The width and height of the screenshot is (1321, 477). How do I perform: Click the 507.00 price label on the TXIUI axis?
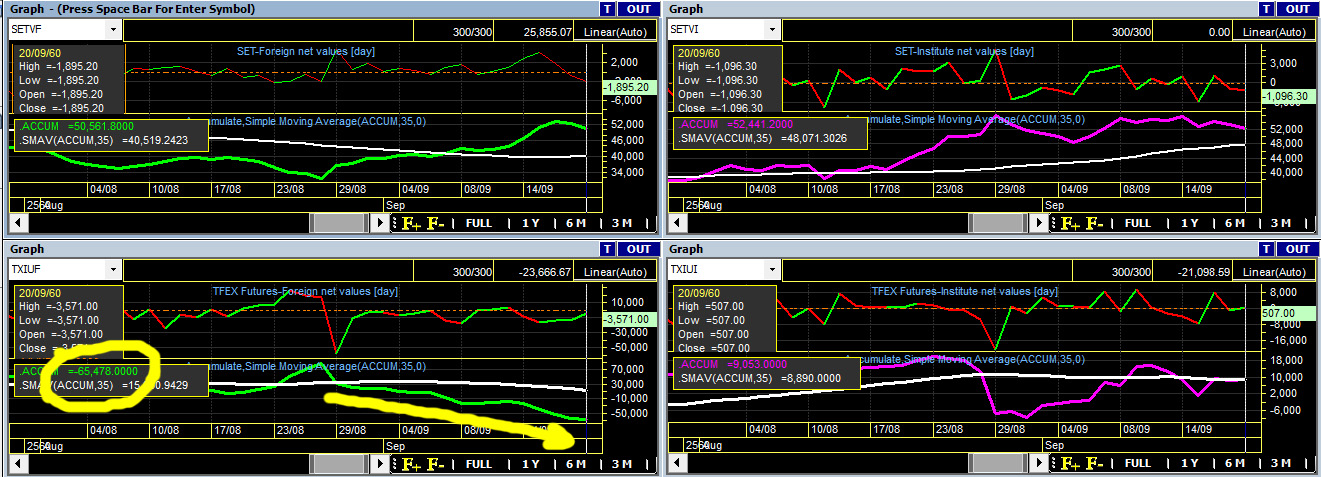[x=1288, y=312]
